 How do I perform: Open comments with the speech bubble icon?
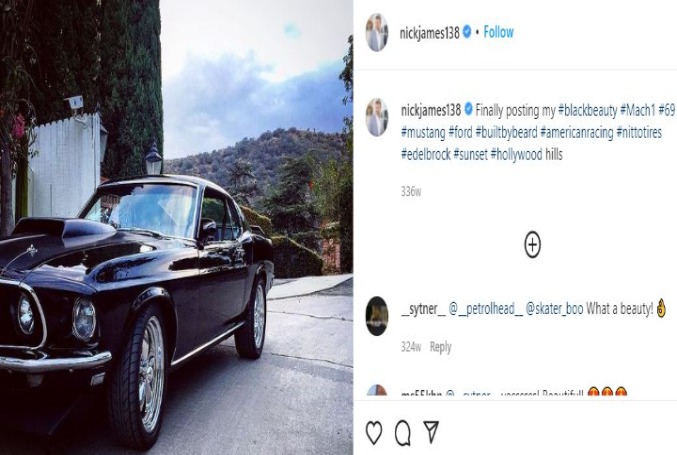(x=403, y=432)
